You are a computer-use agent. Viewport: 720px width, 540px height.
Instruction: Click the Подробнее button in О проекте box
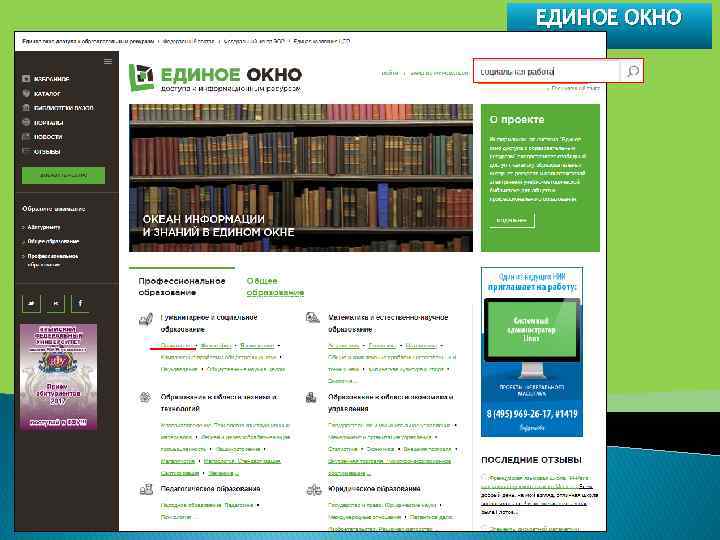pos(512,220)
